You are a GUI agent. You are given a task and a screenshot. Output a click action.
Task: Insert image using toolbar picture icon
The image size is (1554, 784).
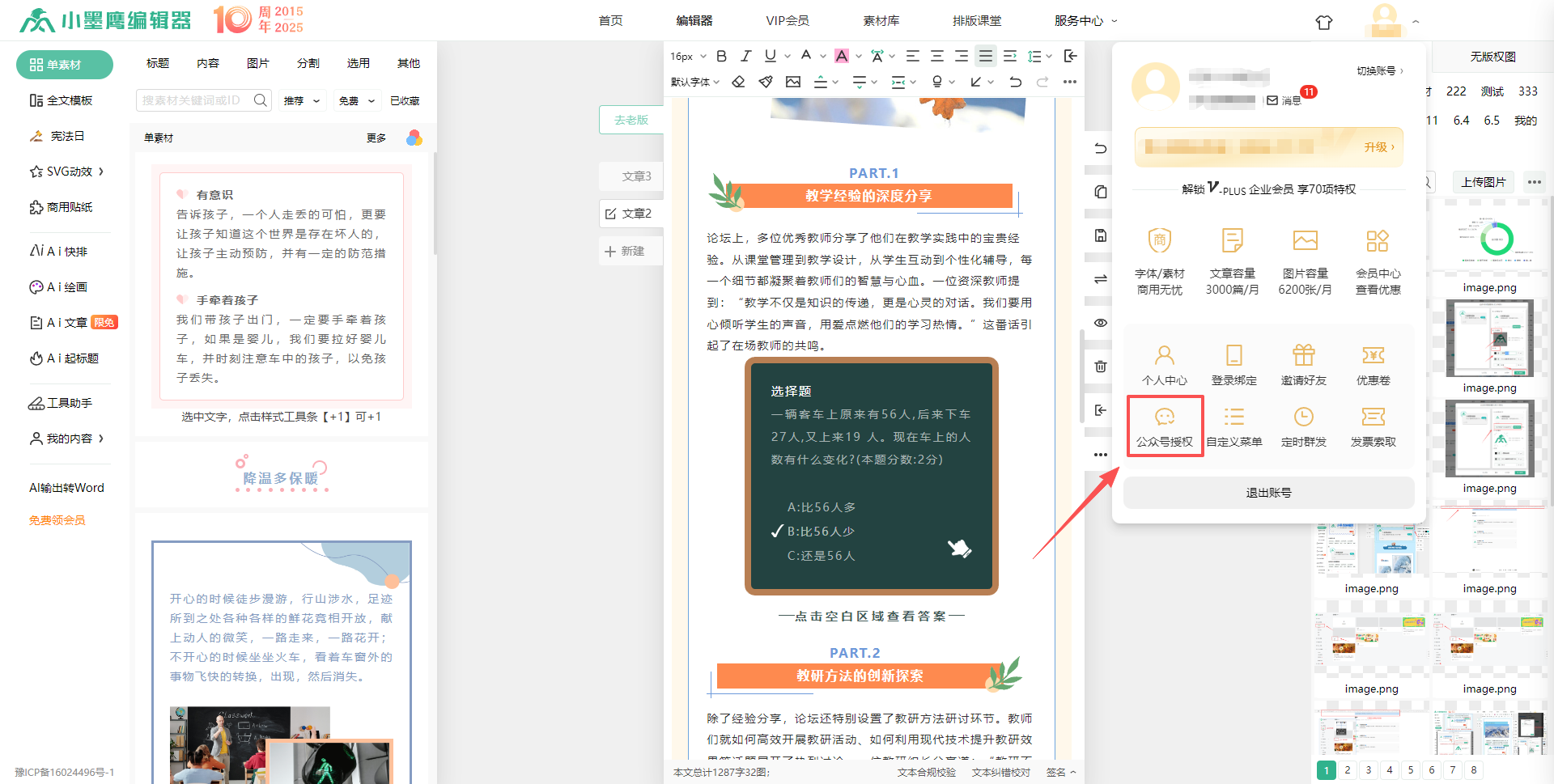coord(793,82)
